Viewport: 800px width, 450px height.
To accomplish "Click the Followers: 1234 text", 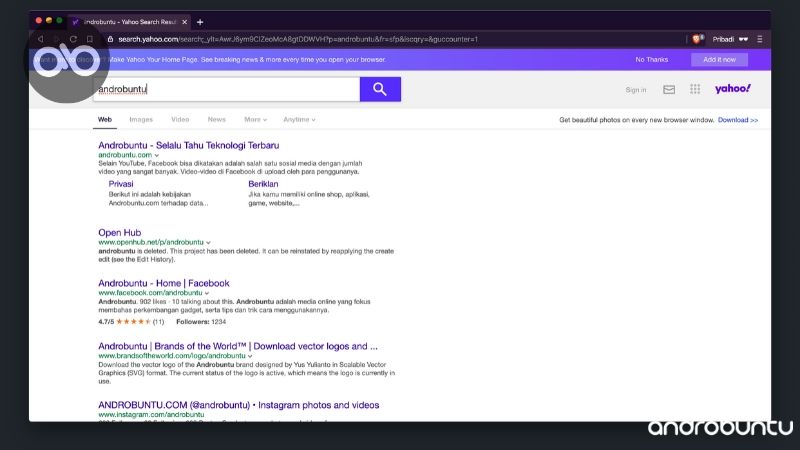I will [201, 322].
